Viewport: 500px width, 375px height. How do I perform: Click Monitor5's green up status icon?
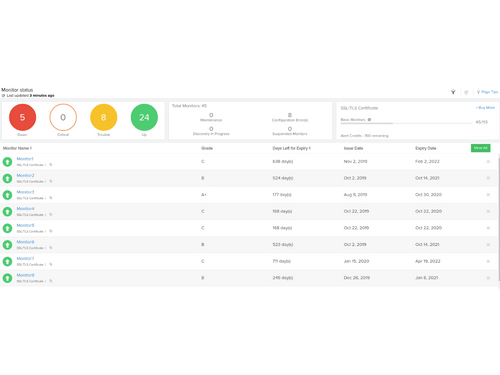(7, 228)
